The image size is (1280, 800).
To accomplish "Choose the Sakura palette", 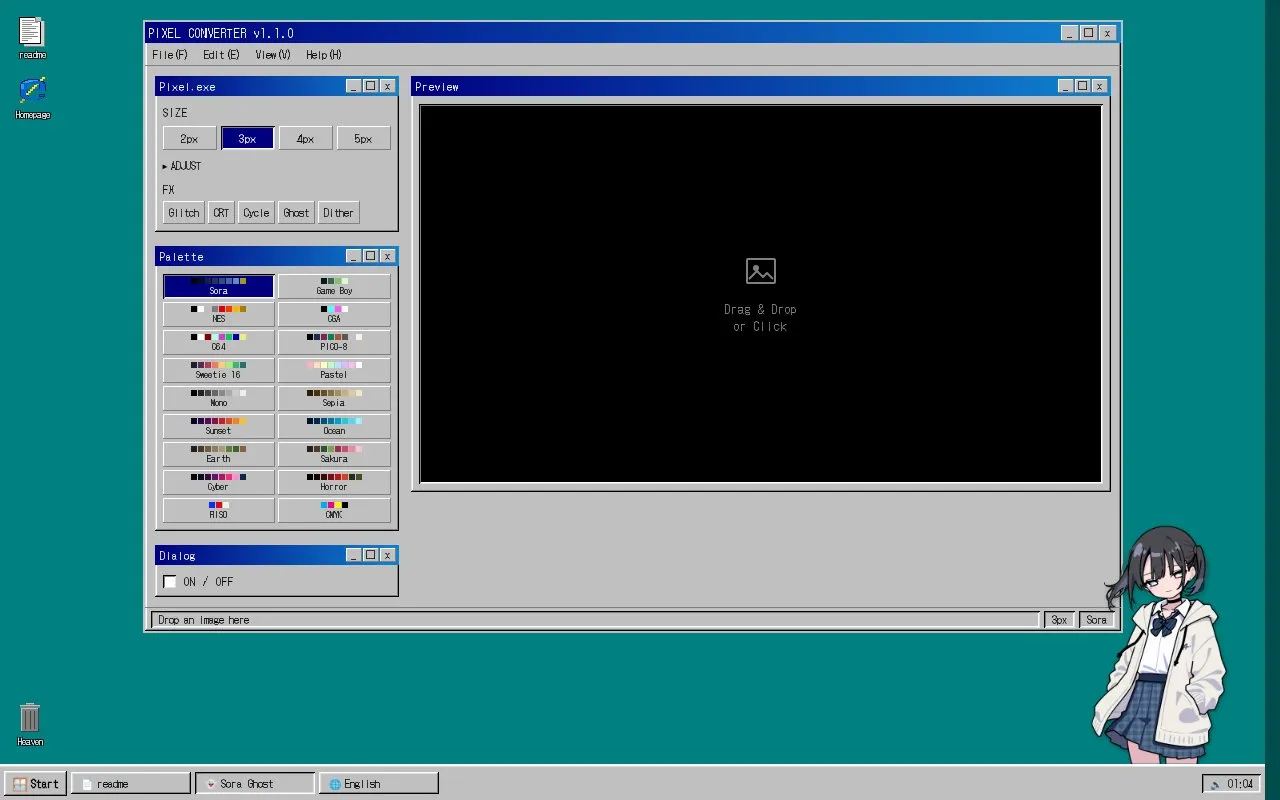I will coord(334,454).
